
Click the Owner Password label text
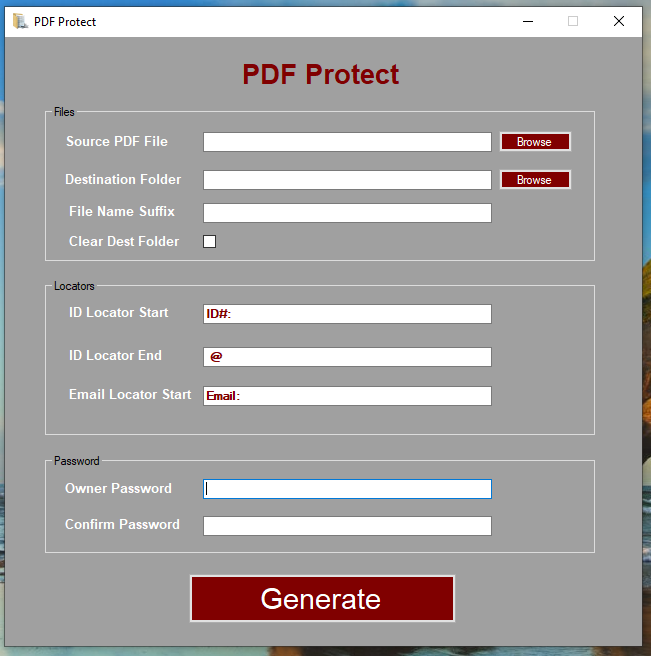pos(118,489)
